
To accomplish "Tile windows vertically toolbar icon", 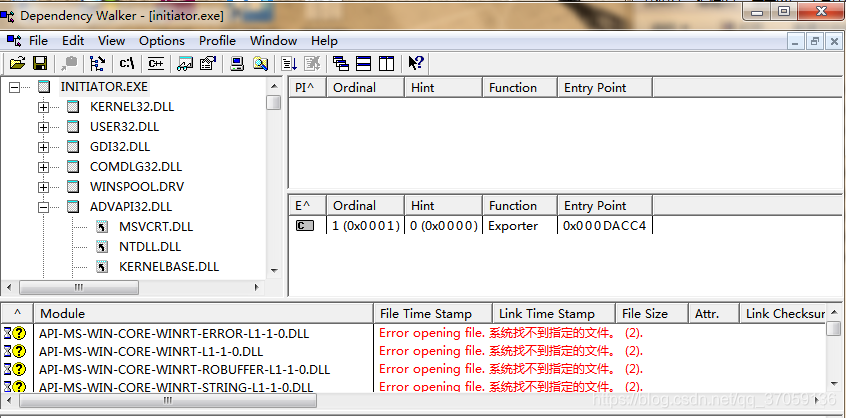I will (386, 63).
